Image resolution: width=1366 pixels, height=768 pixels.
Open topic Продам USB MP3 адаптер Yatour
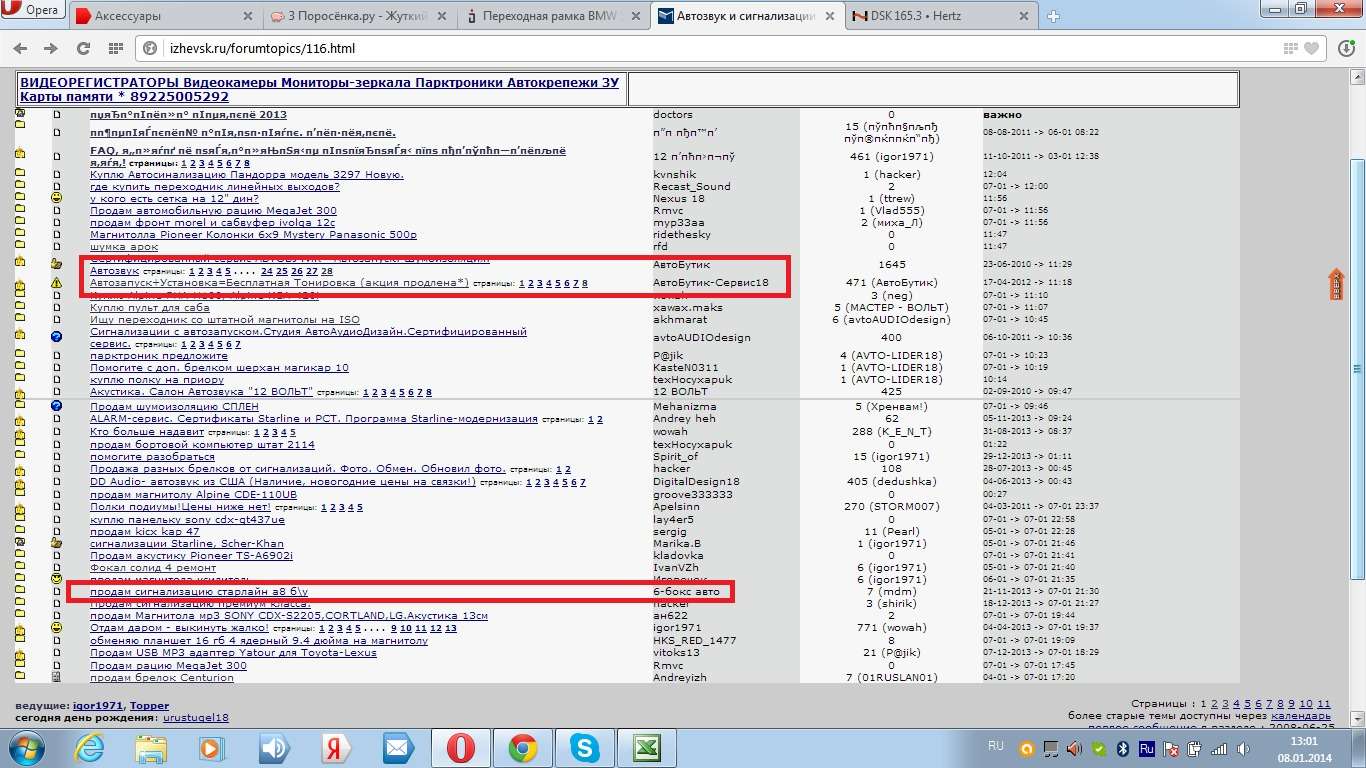point(233,652)
